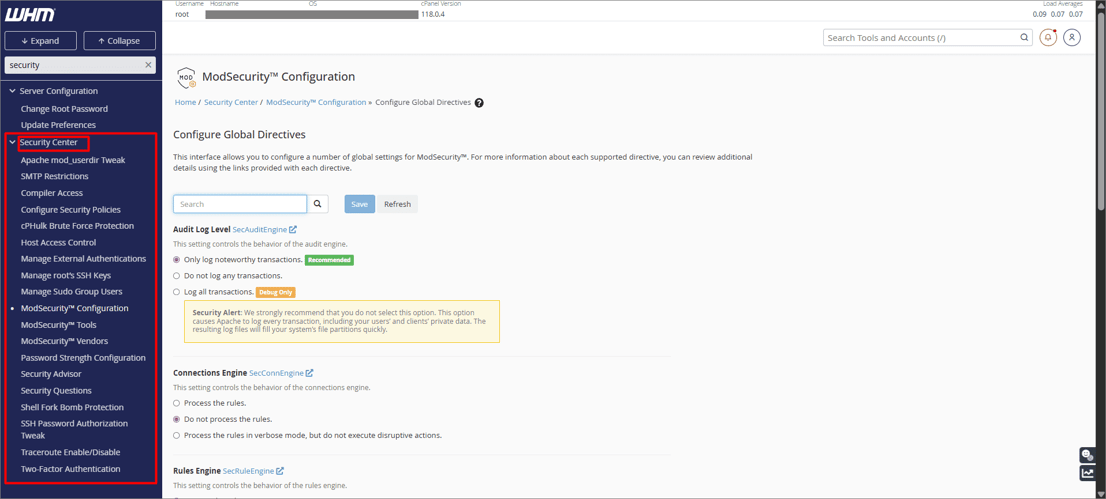Image resolution: width=1106 pixels, height=499 pixels.
Task: Open Change Root Password
Action: [x=64, y=109]
